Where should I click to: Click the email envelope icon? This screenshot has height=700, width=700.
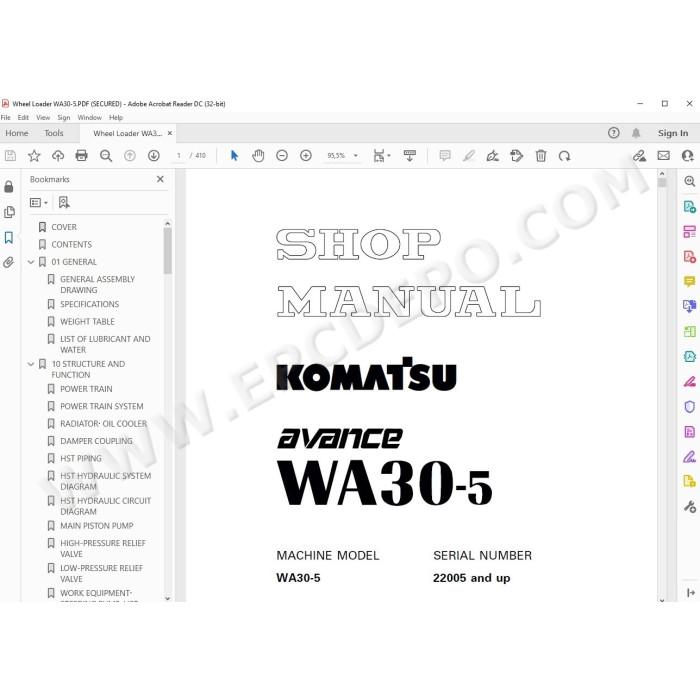(663, 155)
